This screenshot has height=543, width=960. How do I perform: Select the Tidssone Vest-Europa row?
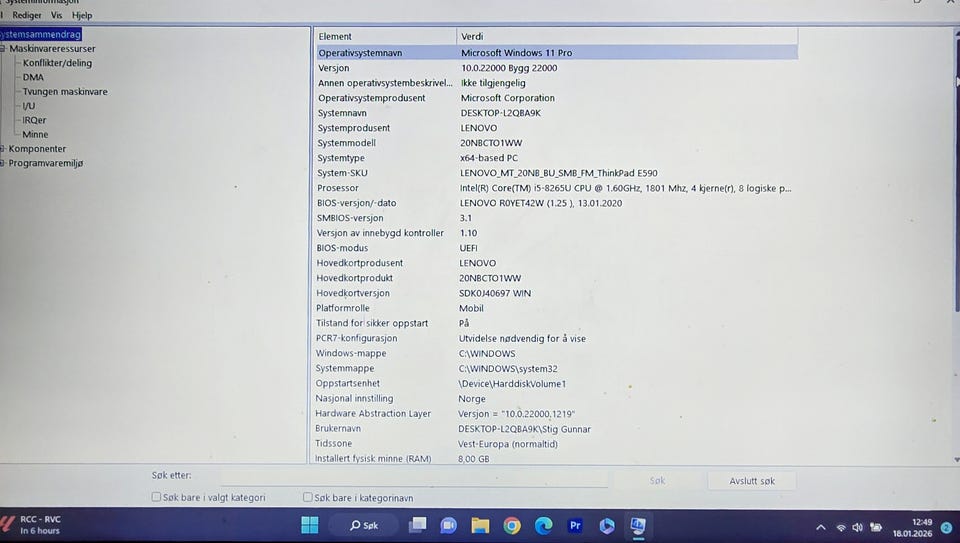pos(556,443)
